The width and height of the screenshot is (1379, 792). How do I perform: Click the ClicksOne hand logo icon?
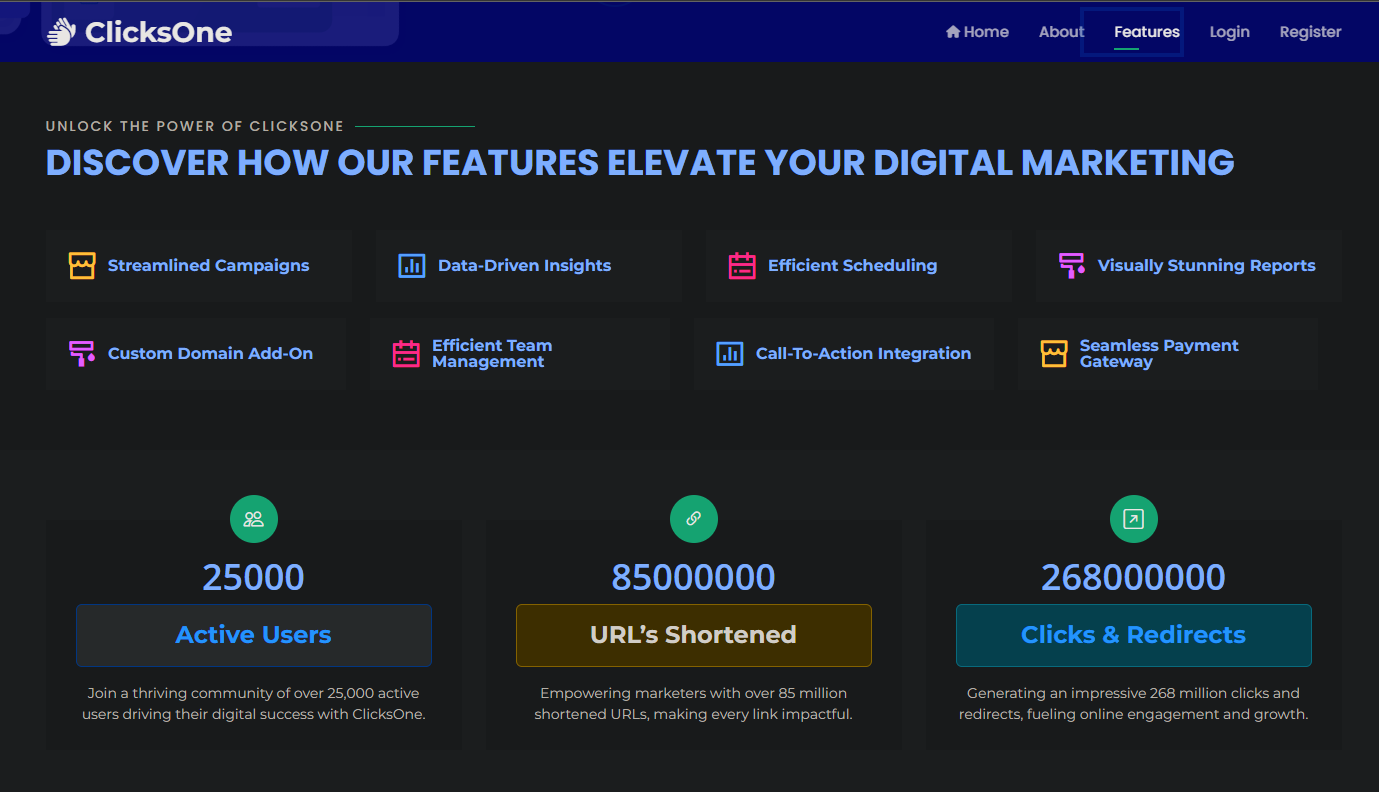click(62, 32)
